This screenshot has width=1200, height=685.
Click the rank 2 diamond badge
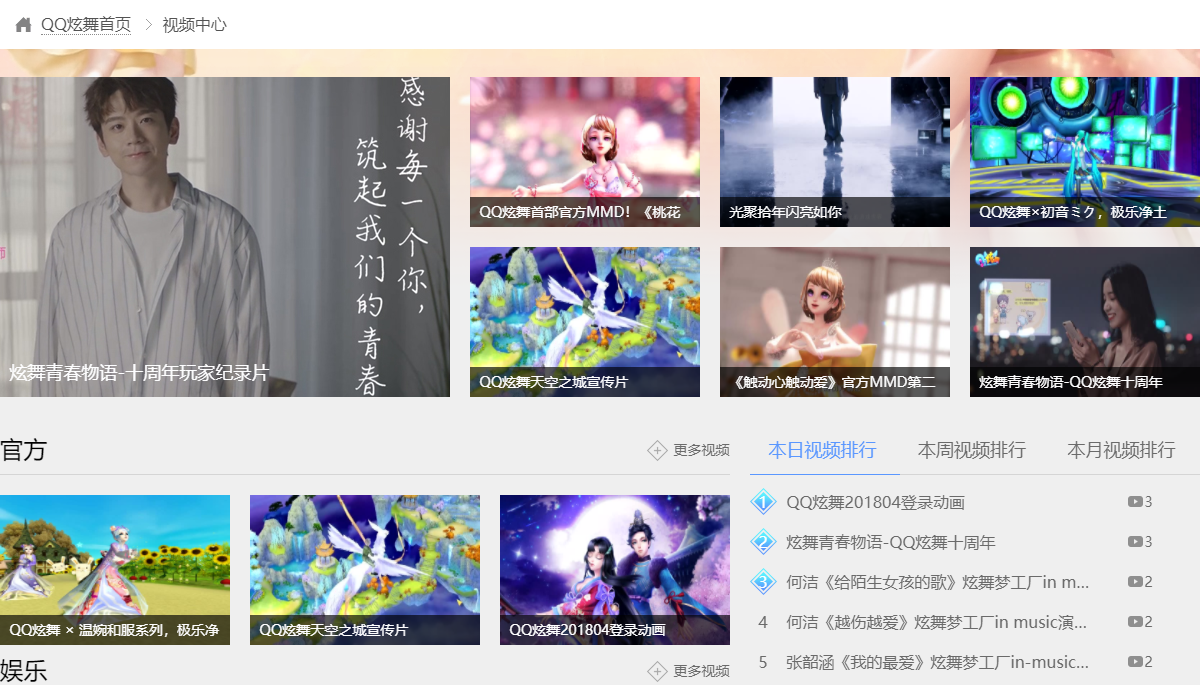tap(763, 542)
